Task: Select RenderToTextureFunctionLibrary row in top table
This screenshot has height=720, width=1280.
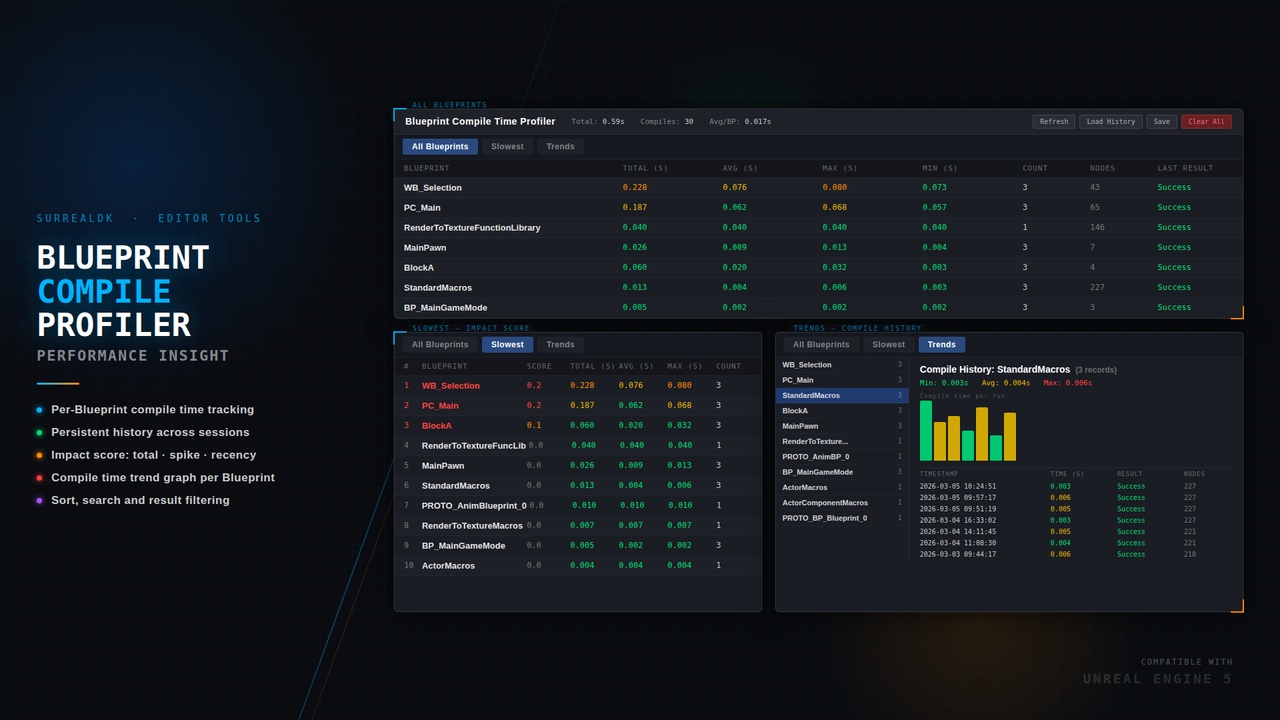Action: point(818,228)
